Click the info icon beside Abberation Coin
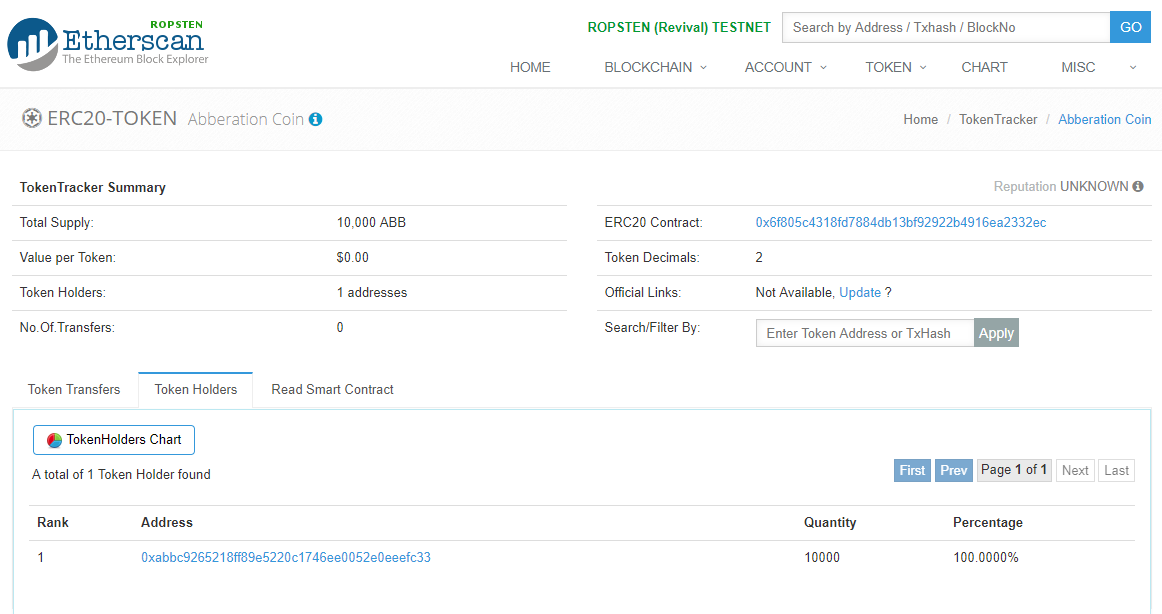This screenshot has height=614, width=1162. pos(316,119)
